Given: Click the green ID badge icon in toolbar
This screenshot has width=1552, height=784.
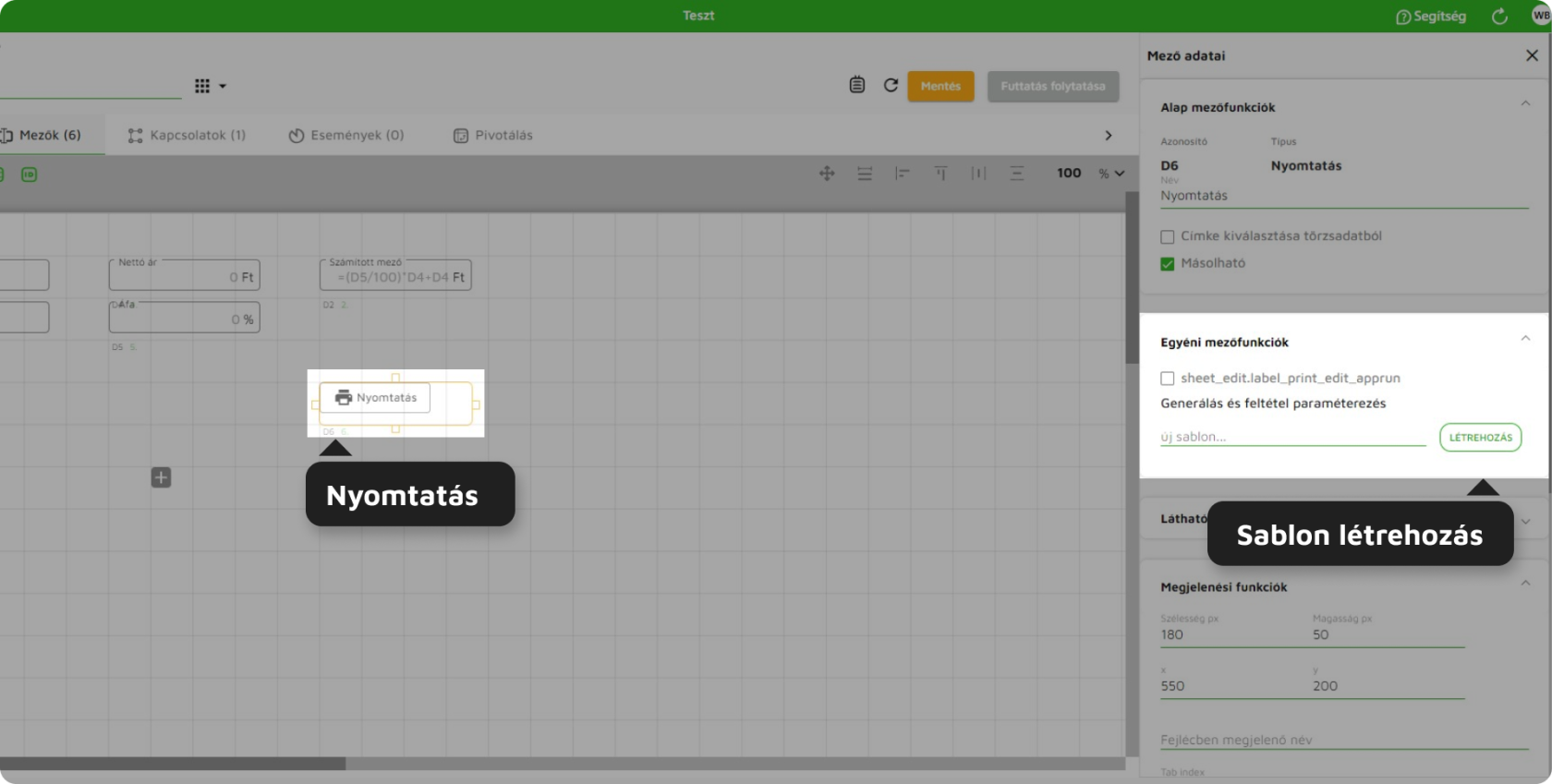Looking at the screenshot, I should coord(30,175).
